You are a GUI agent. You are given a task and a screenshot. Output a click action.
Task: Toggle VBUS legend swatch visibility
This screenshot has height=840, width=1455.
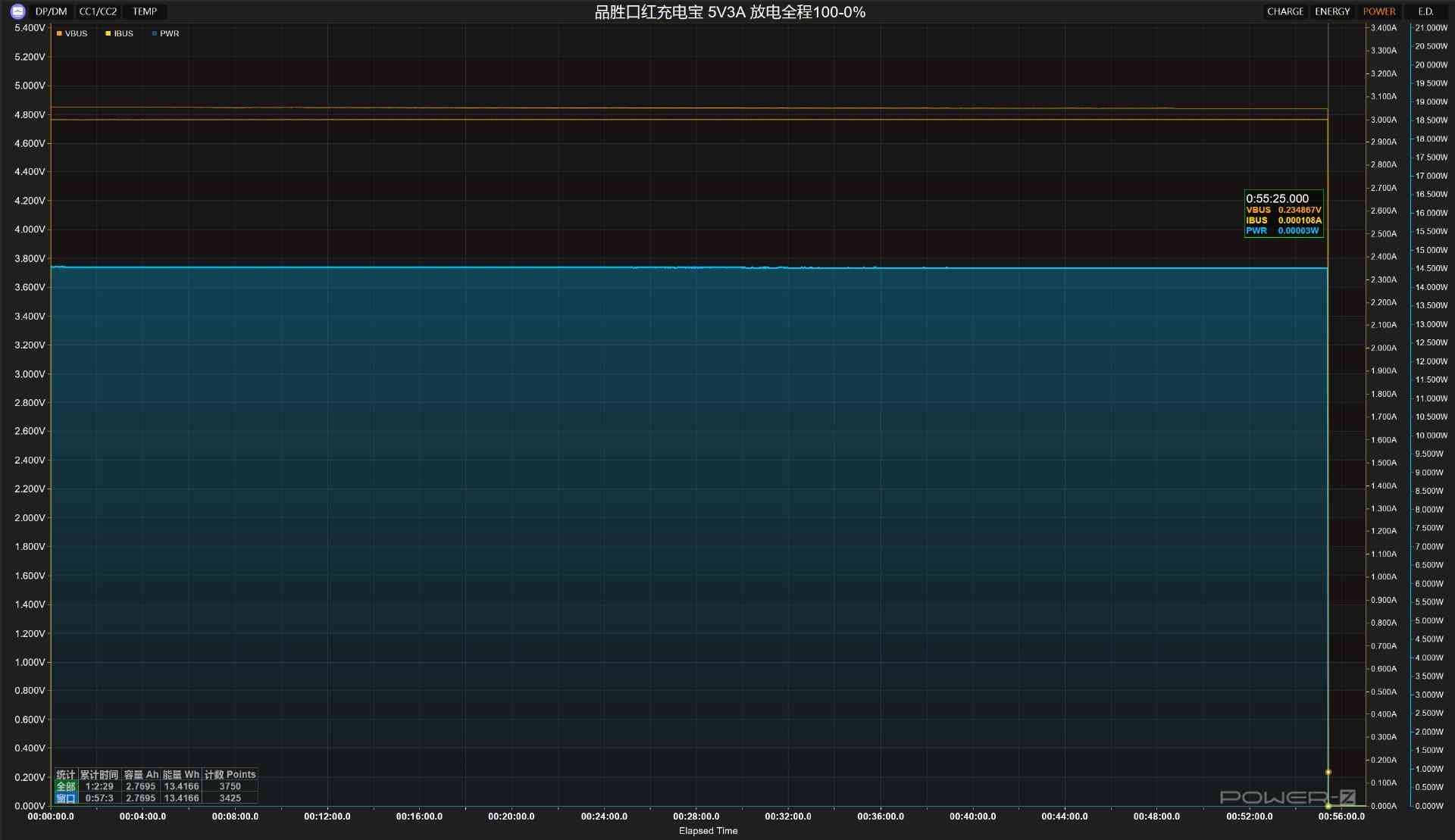(x=59, y=33)
